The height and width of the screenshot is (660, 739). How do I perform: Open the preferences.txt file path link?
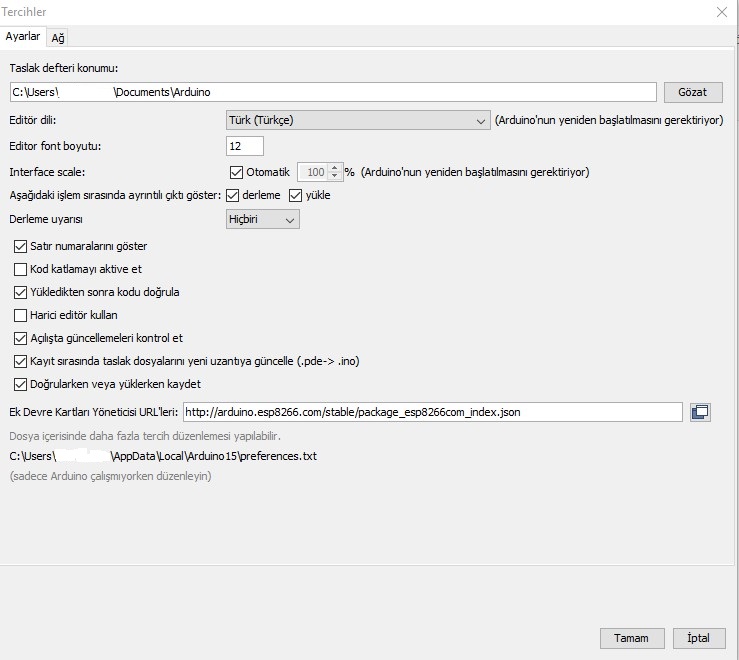coord(163,456)
